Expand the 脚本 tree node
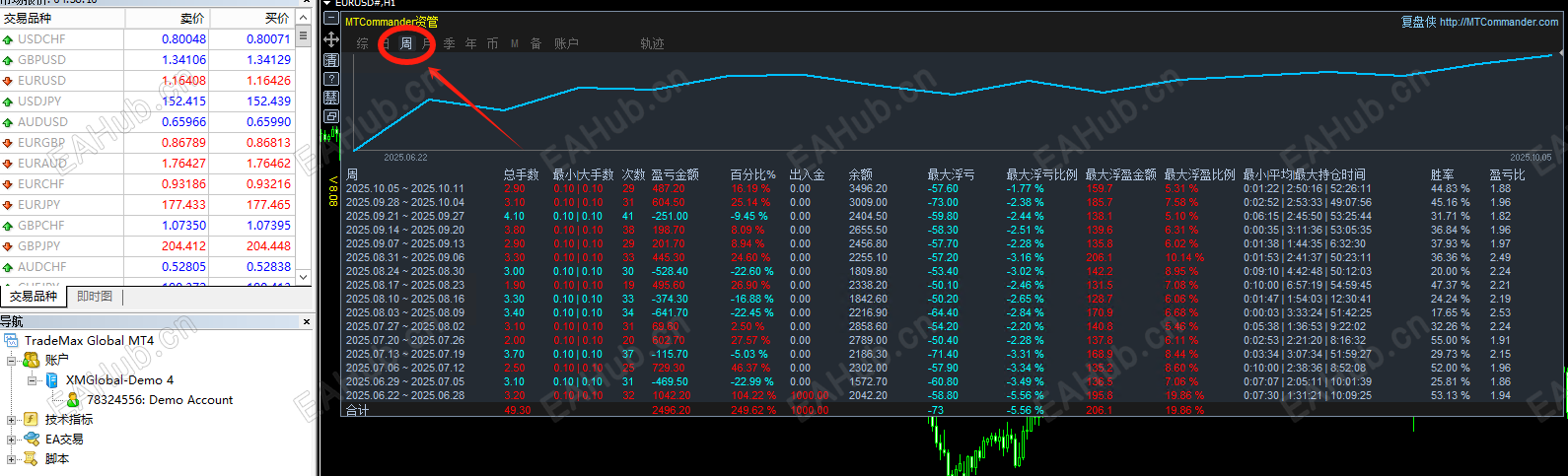The width and height of the screenshot is (1568, 476). click(x=12, y=459)
